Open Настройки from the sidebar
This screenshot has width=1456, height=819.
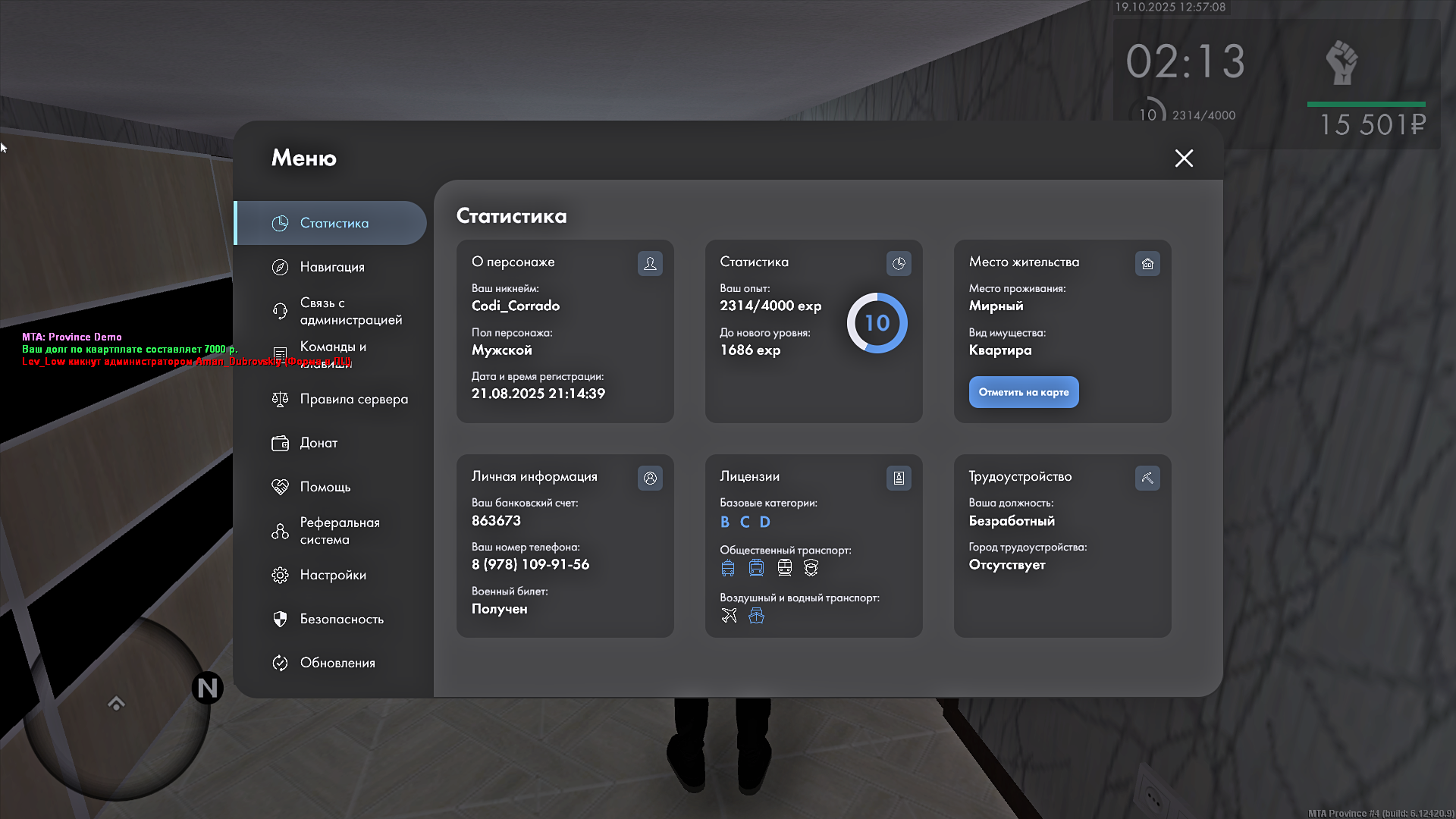pos(332,575)
